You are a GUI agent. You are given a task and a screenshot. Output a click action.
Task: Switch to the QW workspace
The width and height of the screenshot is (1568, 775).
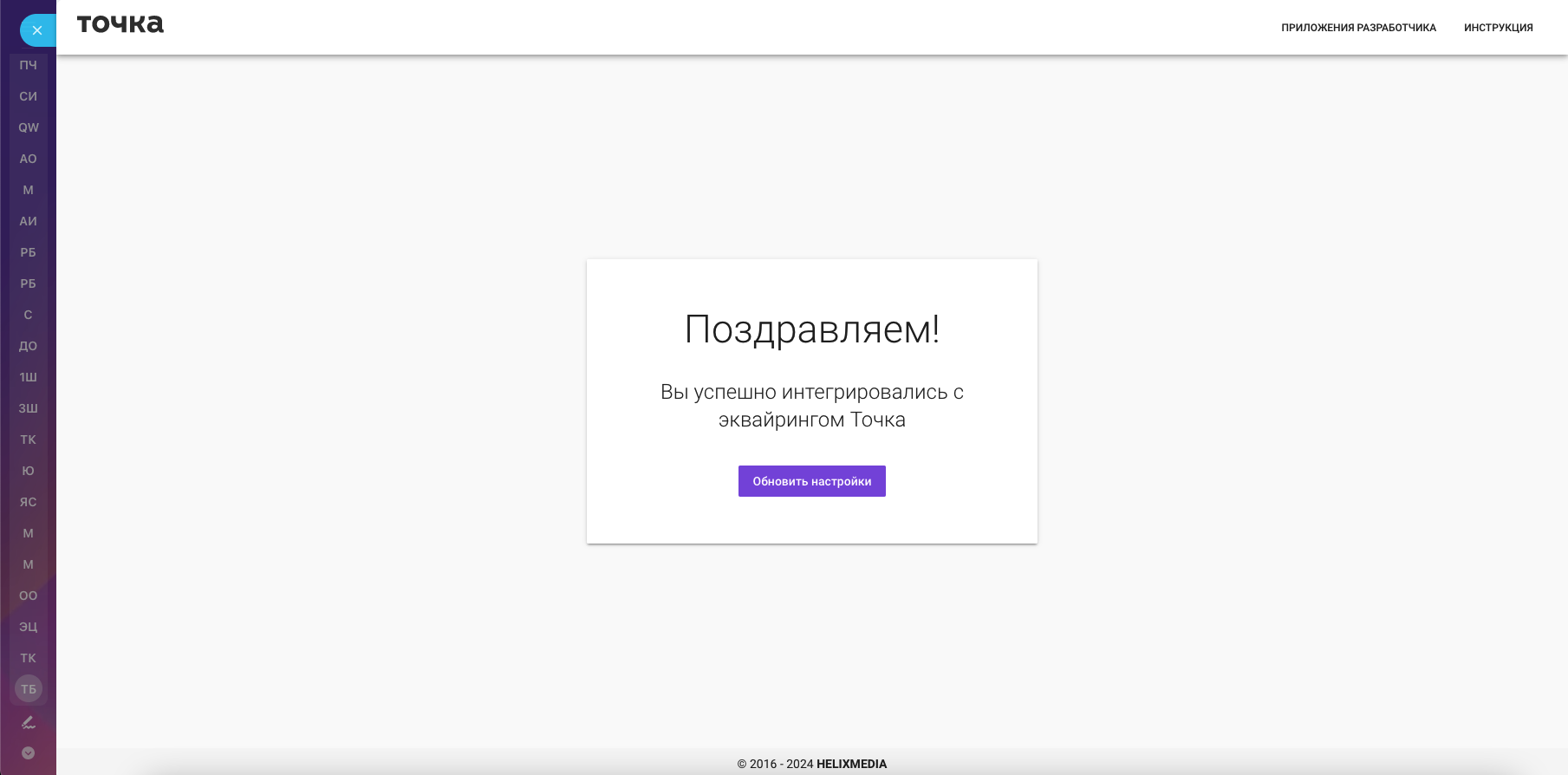pos(29,127)
